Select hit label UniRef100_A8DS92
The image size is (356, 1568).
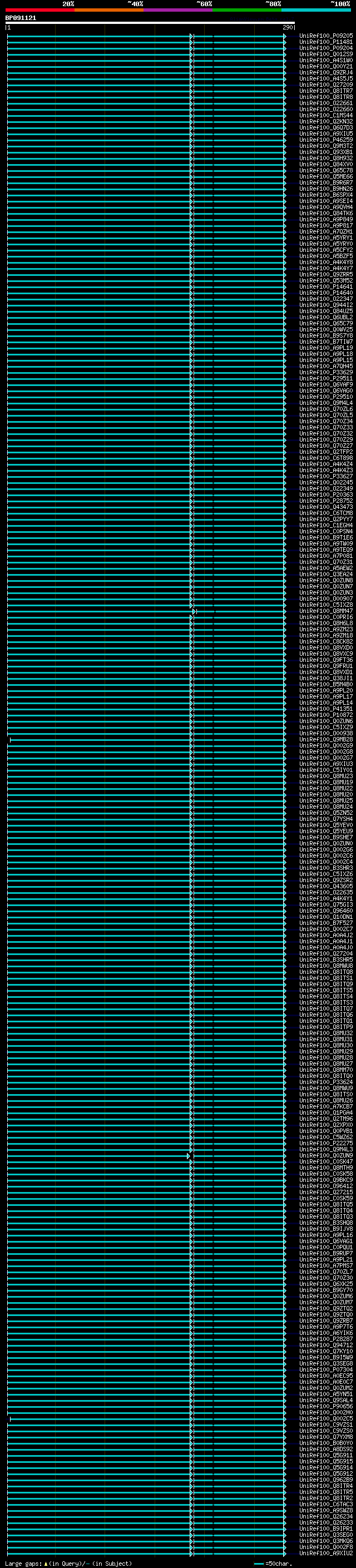tap(326, 1449)
